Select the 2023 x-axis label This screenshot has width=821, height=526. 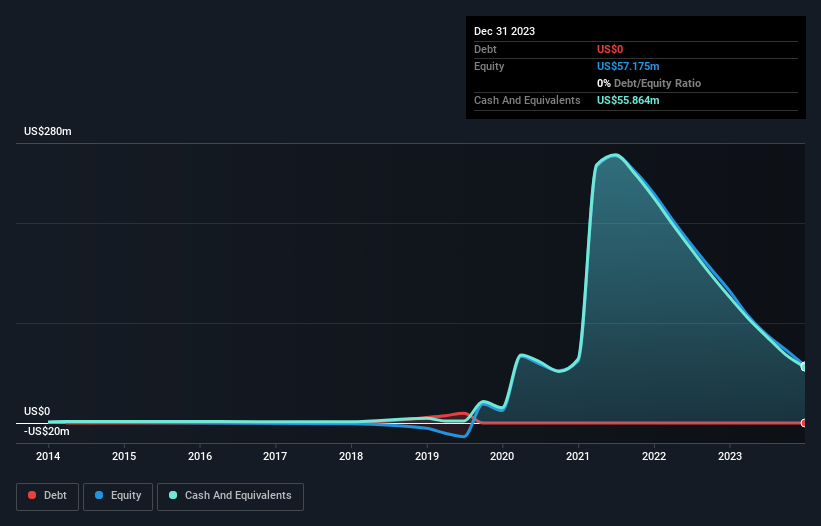tap(730, 456)
